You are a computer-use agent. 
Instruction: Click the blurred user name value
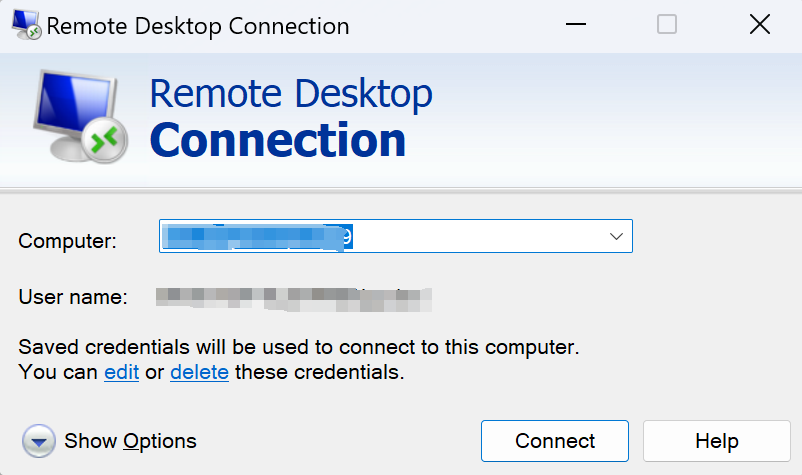coord(293,297)
